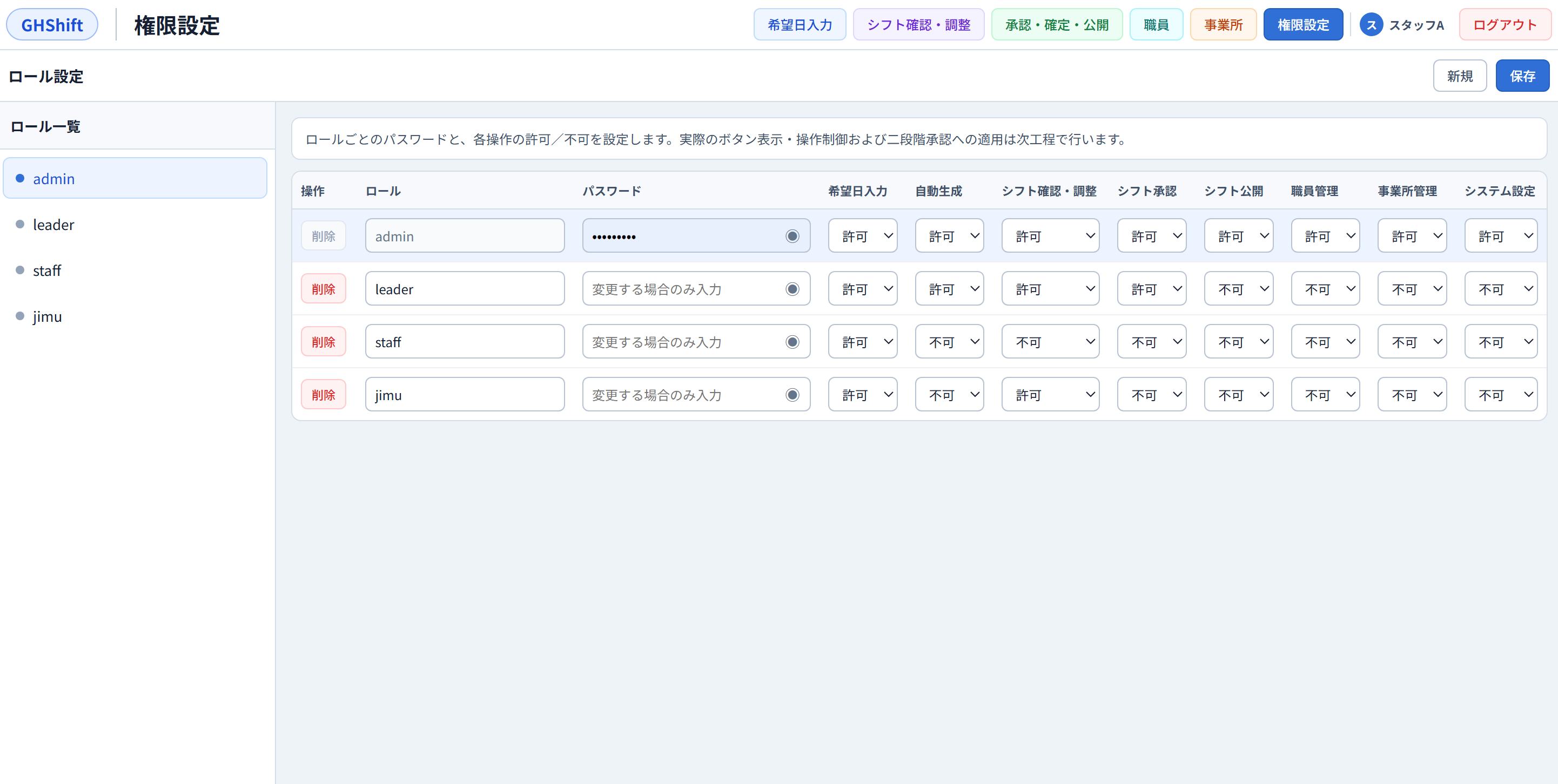Click the leader password field
The height and width of the screenshot is (784, 1558).
pyautogui.click(x=696, y=289)
